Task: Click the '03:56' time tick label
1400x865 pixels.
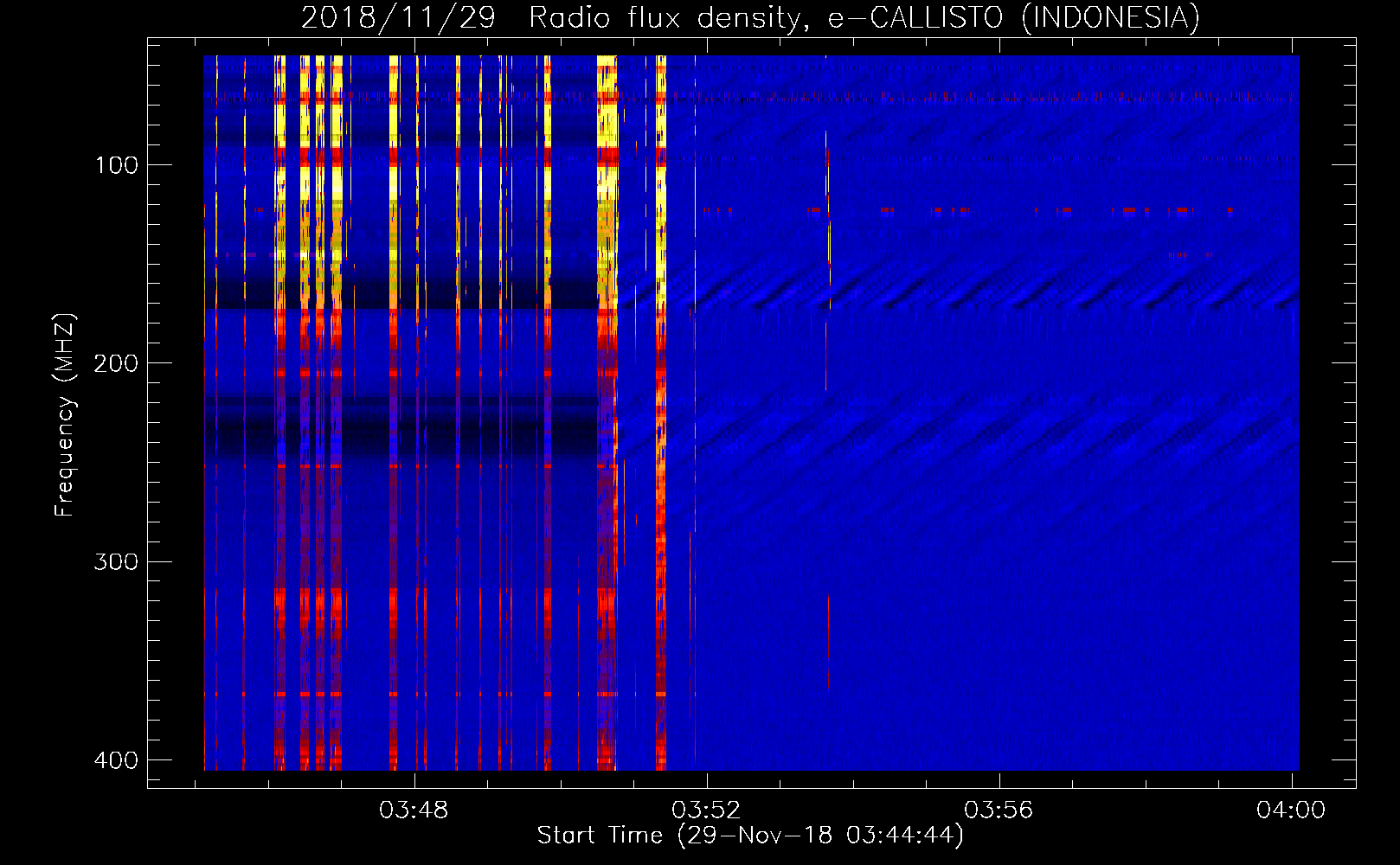Action: 999,811
